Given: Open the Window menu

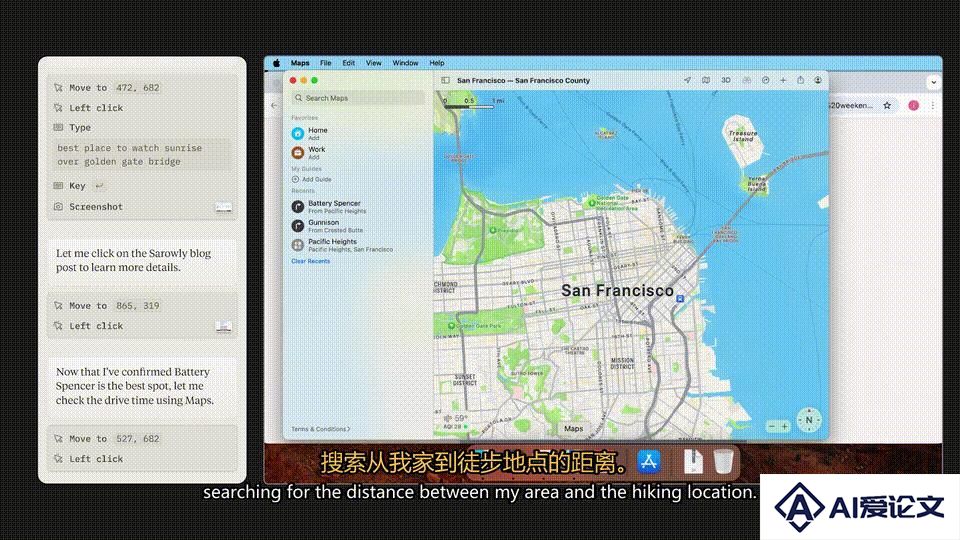Looking at the screenshot, I should point(405,63).
